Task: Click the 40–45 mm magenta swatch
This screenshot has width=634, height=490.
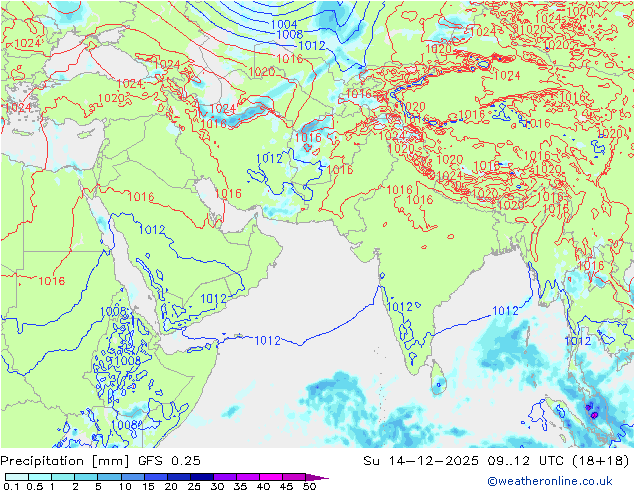Action: point(270,477)
